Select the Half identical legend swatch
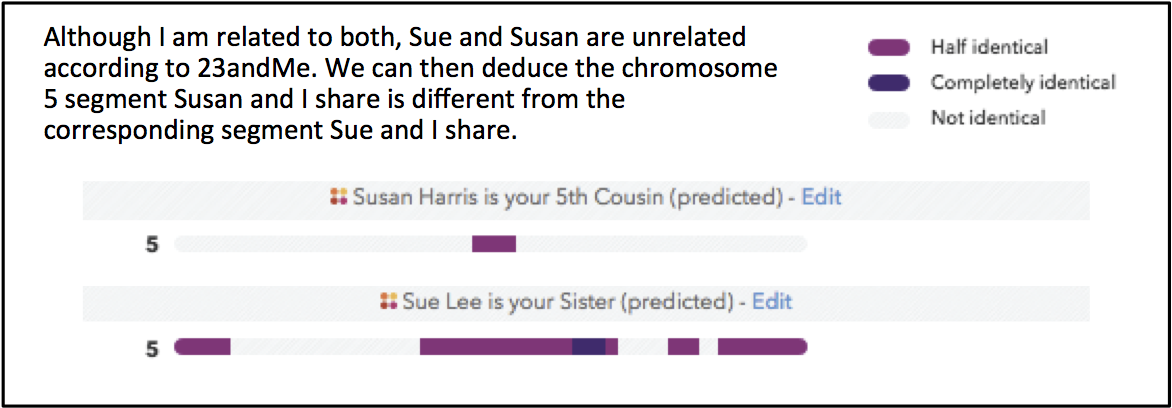Viewport: 1172px width, 408px height. point(888,49)
